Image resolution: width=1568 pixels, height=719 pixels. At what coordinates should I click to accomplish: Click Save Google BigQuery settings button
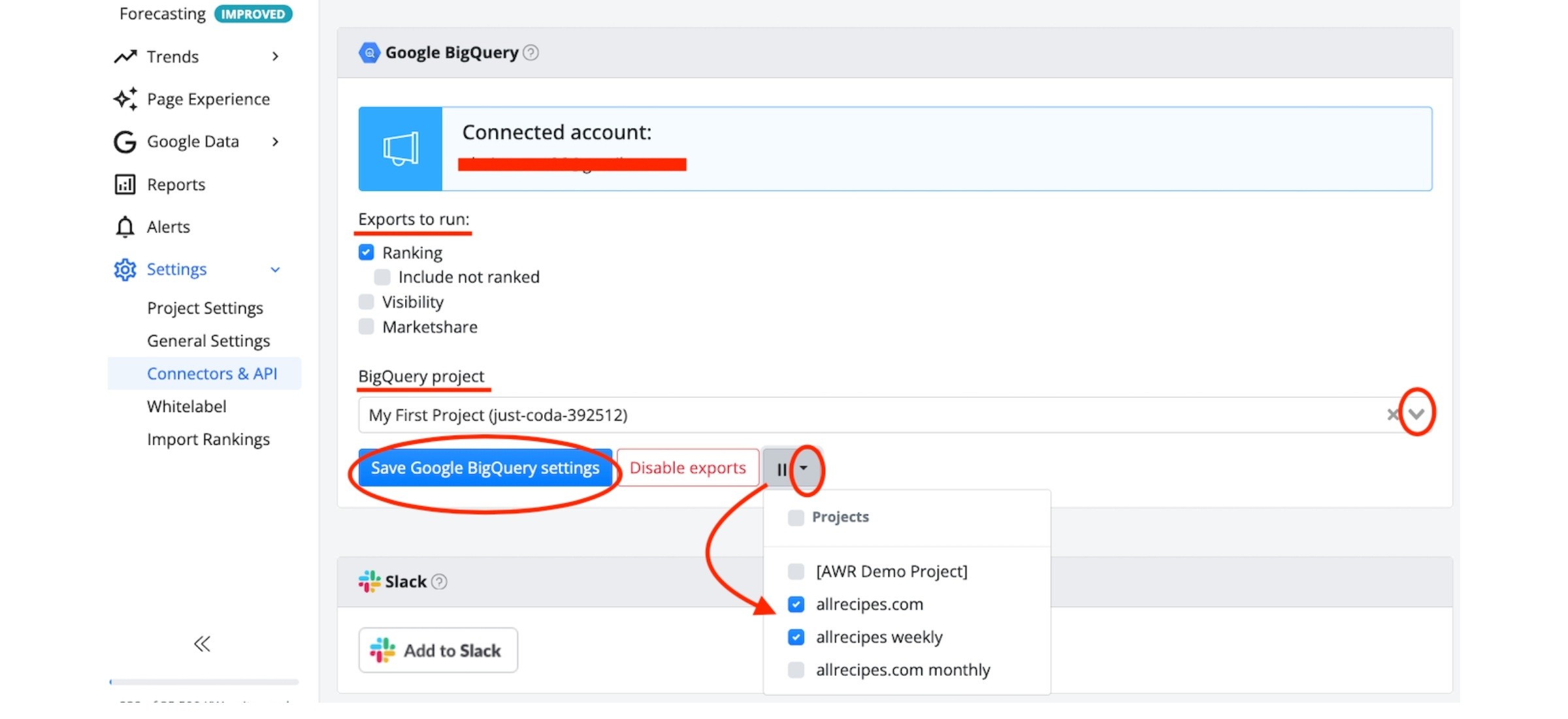point(485,468)
